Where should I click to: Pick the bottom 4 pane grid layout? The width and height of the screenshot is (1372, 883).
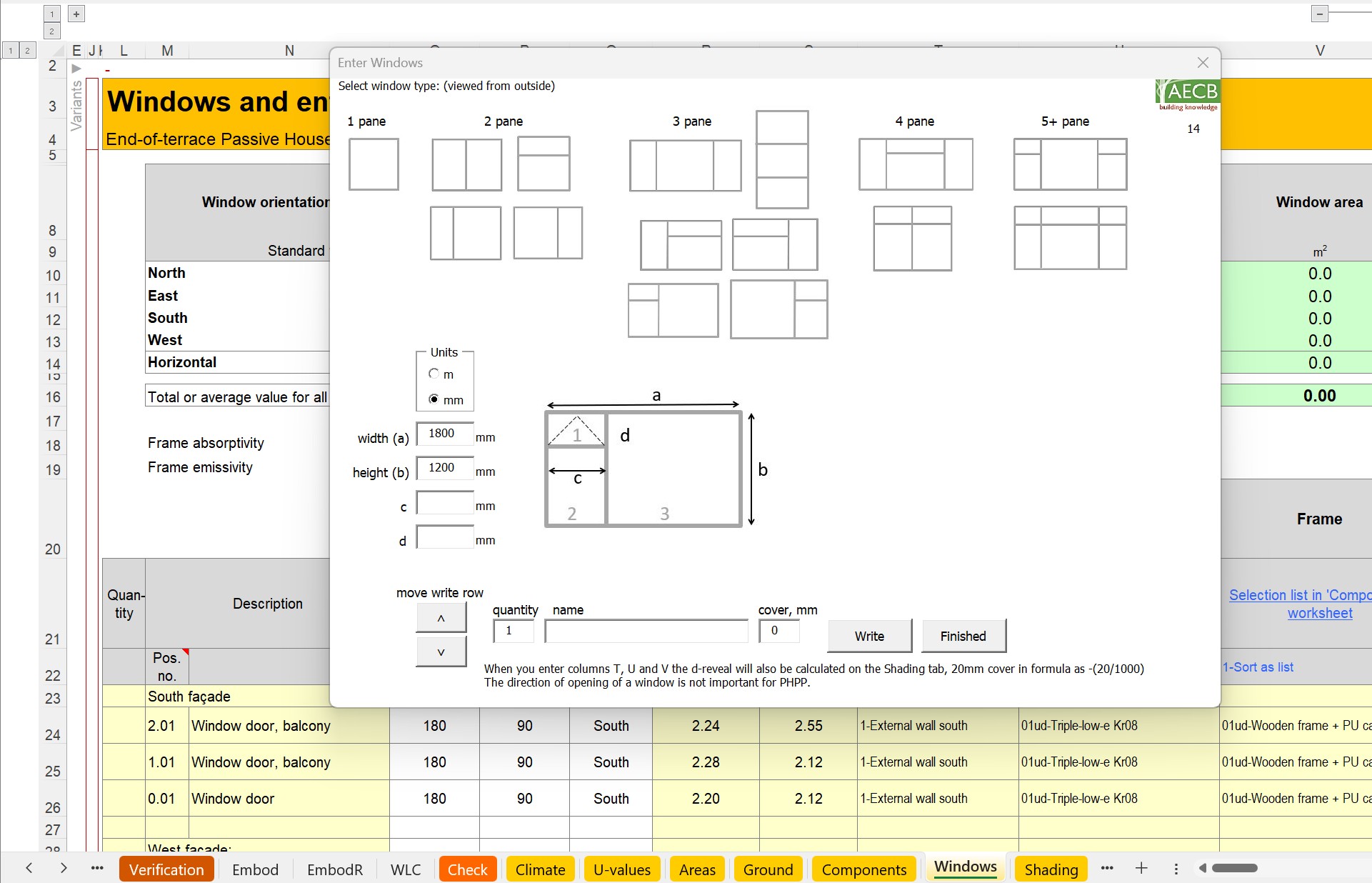[x=912, y=239]
